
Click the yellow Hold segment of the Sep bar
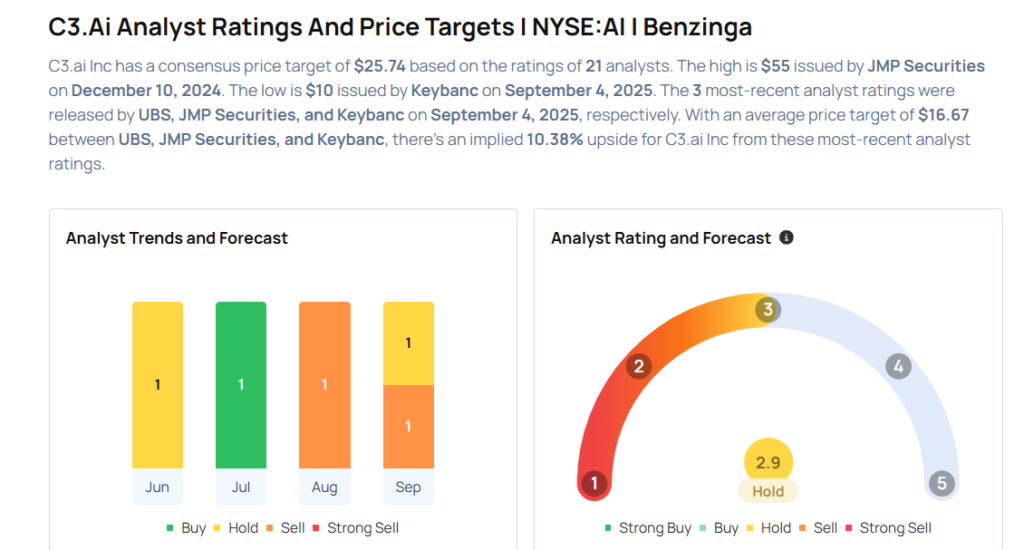[408, 343]
